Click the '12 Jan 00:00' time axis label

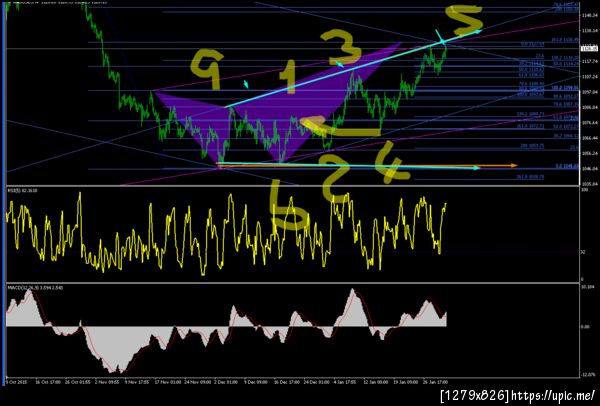click(376, 382)
